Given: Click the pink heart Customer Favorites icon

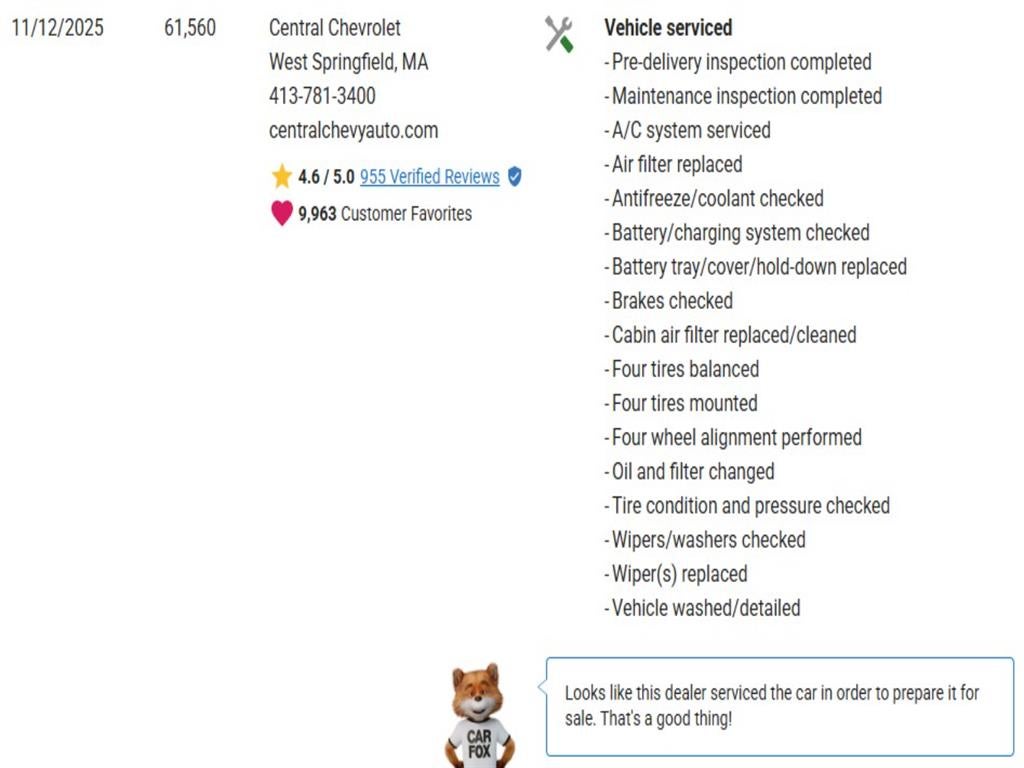Looking at the screenshot, I should (282, 213).
